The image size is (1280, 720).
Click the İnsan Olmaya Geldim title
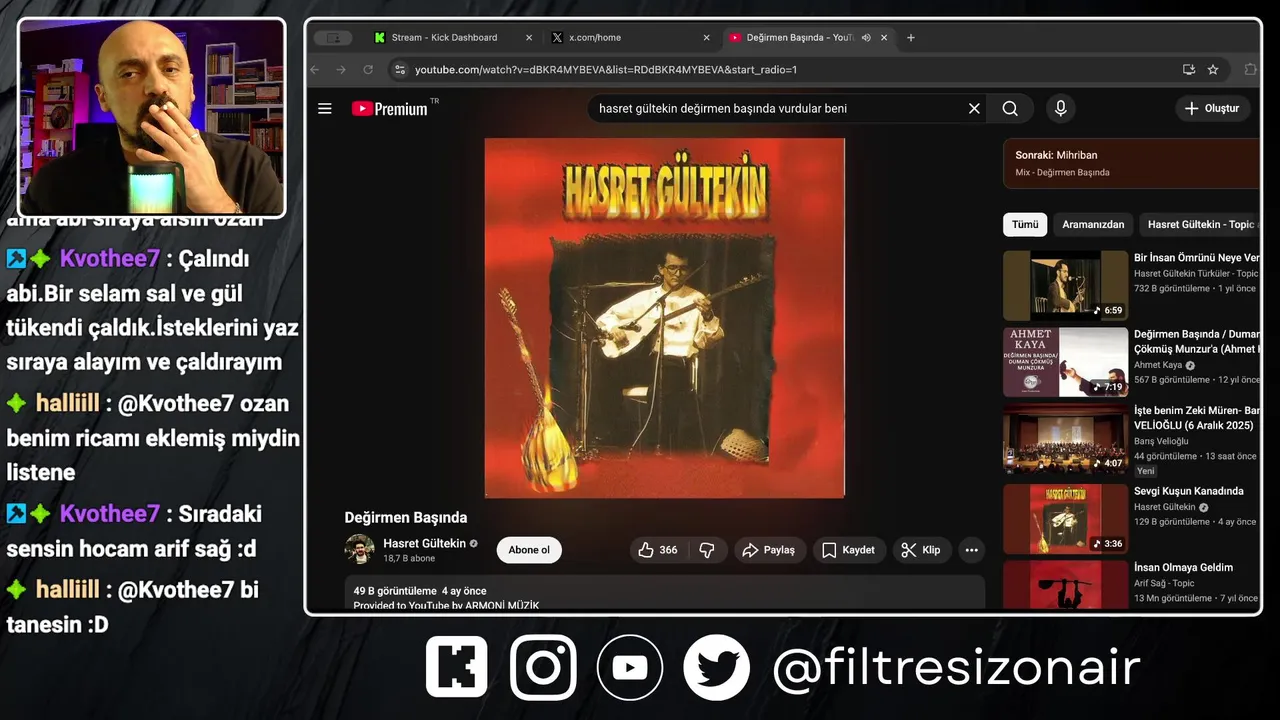coord(1183,567)
